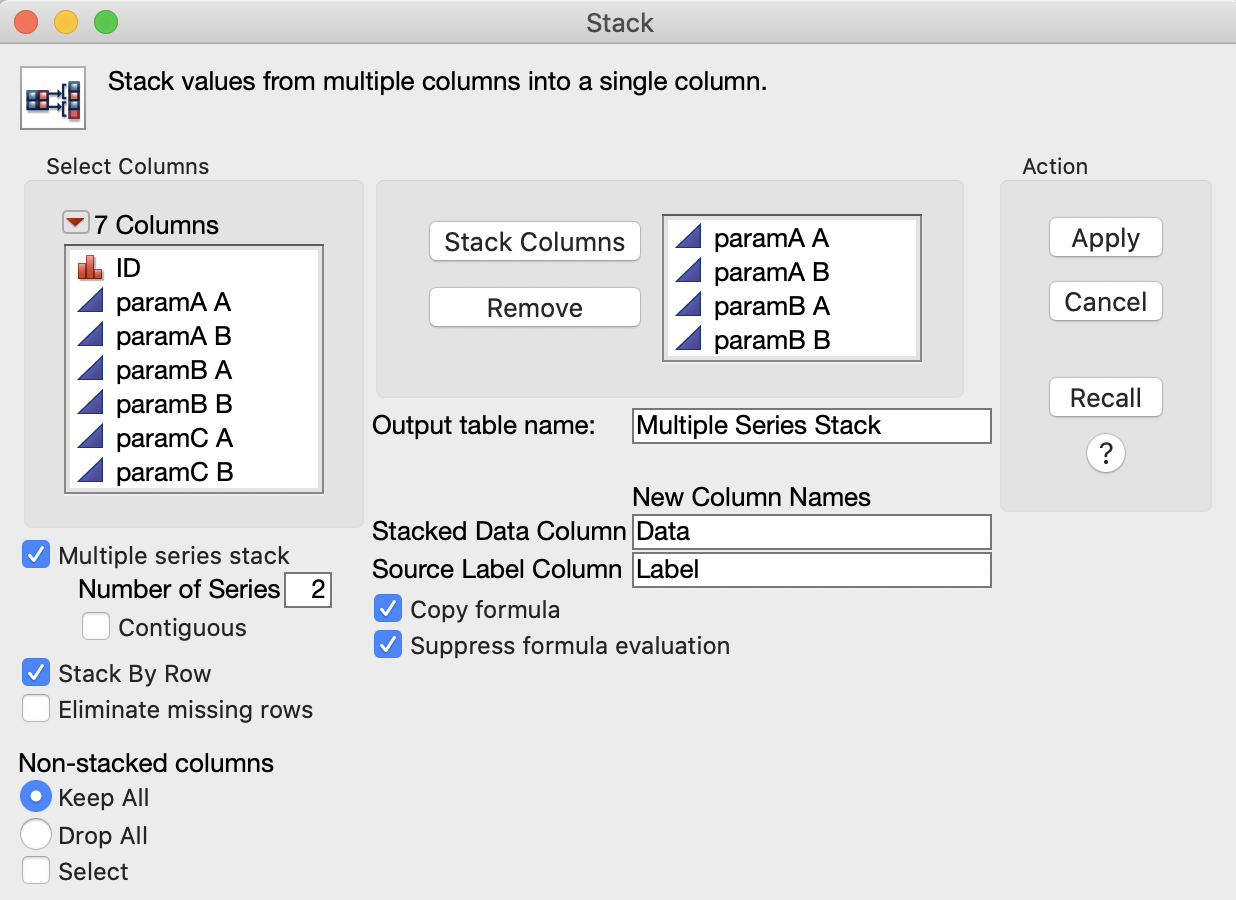1236x900 pixels.
Task: Toggle Stack By Row checkbox
Action: coord(36,672)
